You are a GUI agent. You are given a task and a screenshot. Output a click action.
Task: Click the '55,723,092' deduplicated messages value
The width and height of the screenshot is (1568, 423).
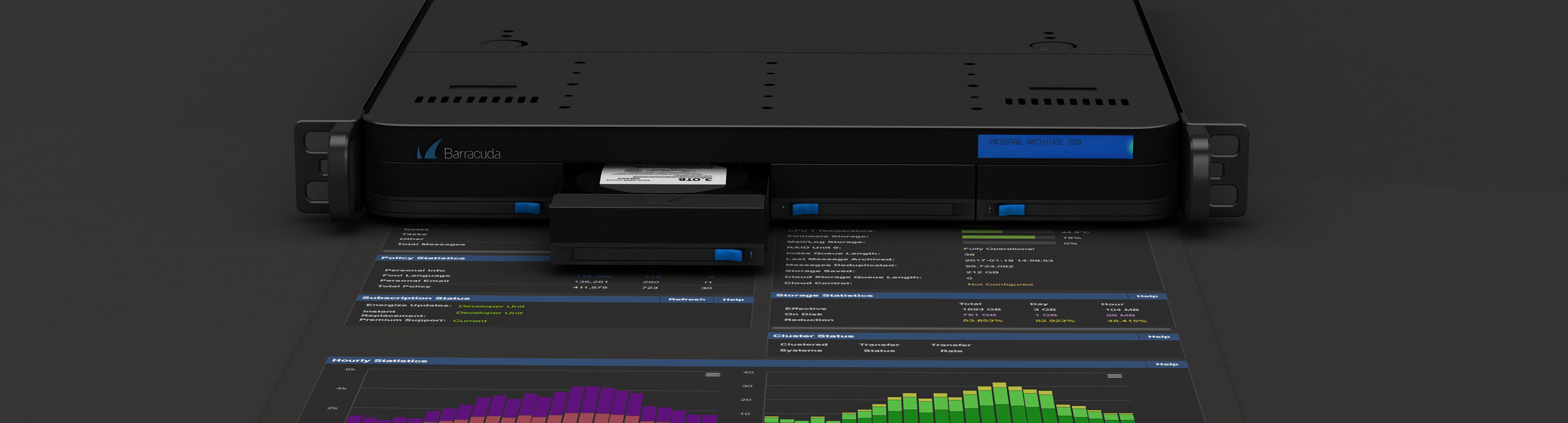[x=989, y=266]
